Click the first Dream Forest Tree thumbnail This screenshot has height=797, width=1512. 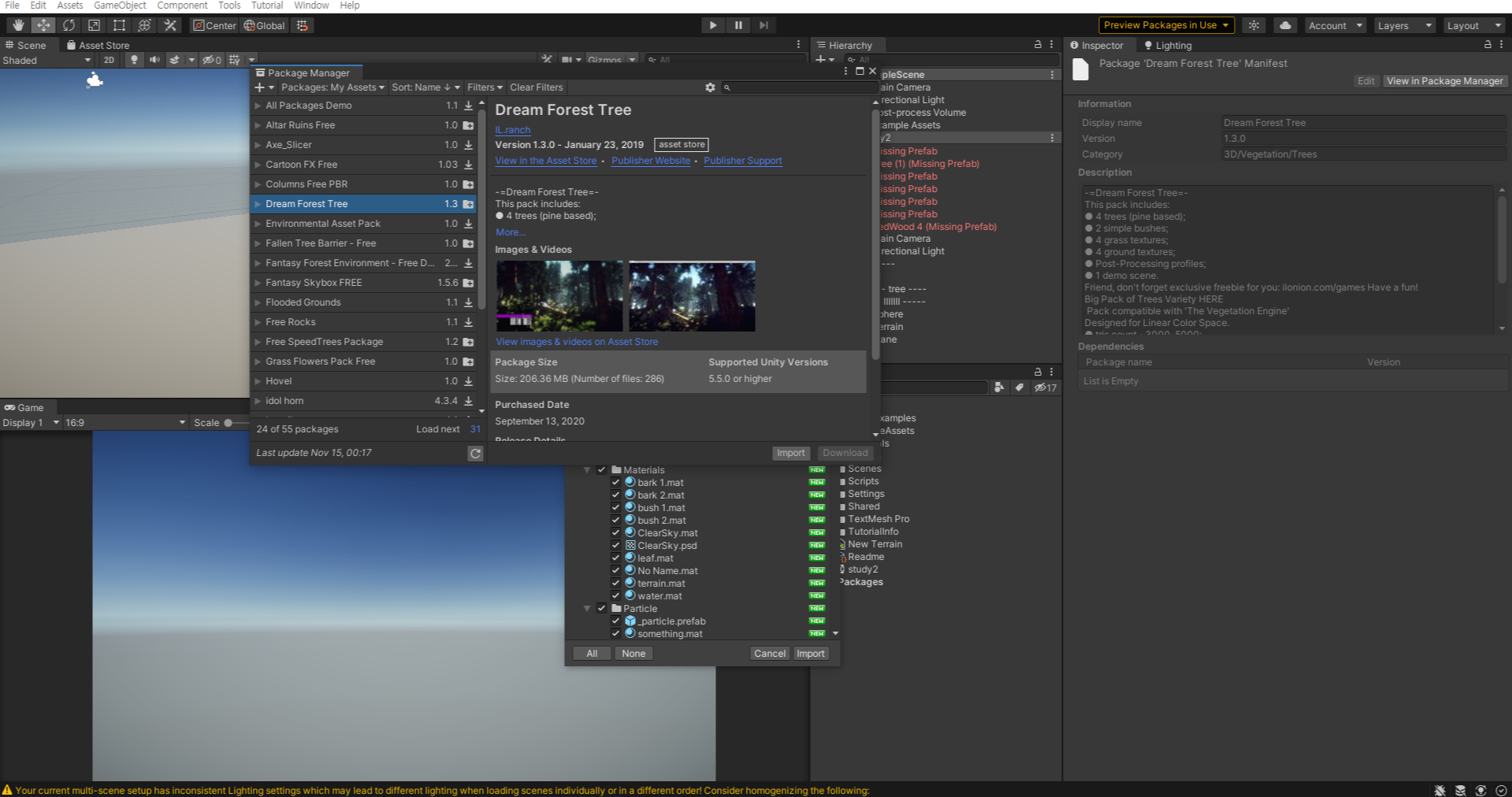tap(559, 296)
